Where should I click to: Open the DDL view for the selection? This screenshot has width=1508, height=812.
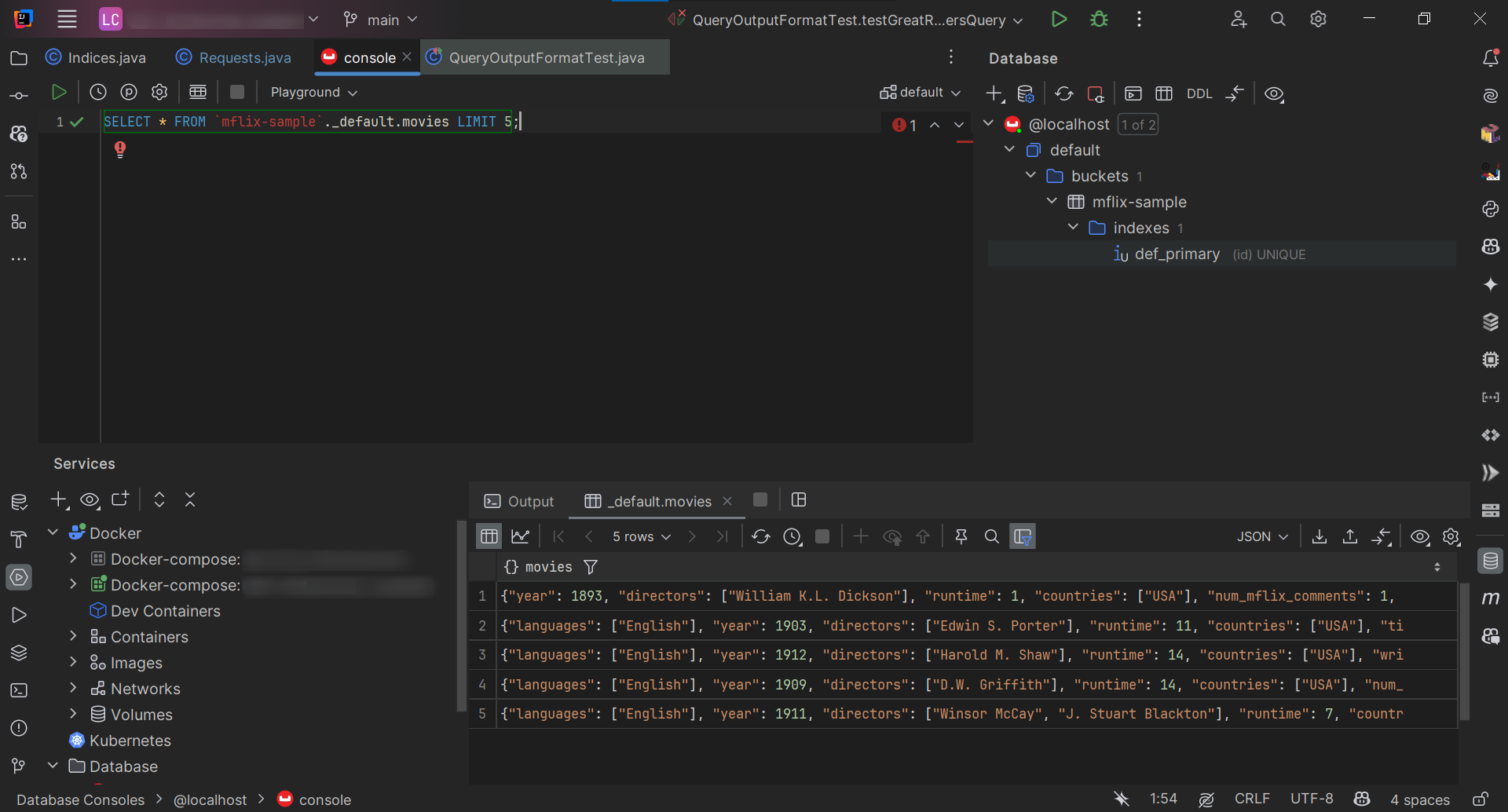1200,93
